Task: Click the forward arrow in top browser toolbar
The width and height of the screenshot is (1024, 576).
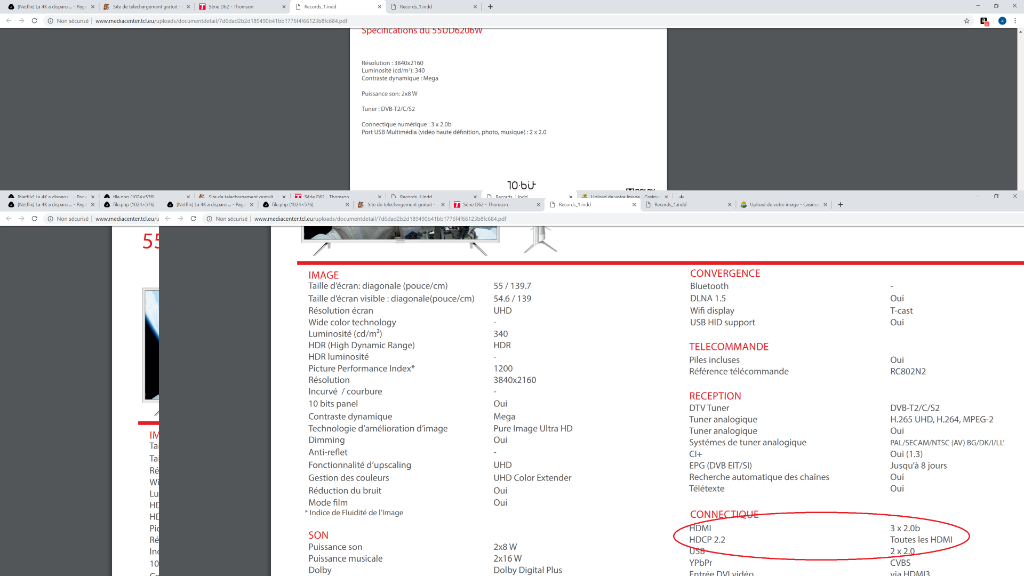Action: pyautogui.click(x=22, y=20)
